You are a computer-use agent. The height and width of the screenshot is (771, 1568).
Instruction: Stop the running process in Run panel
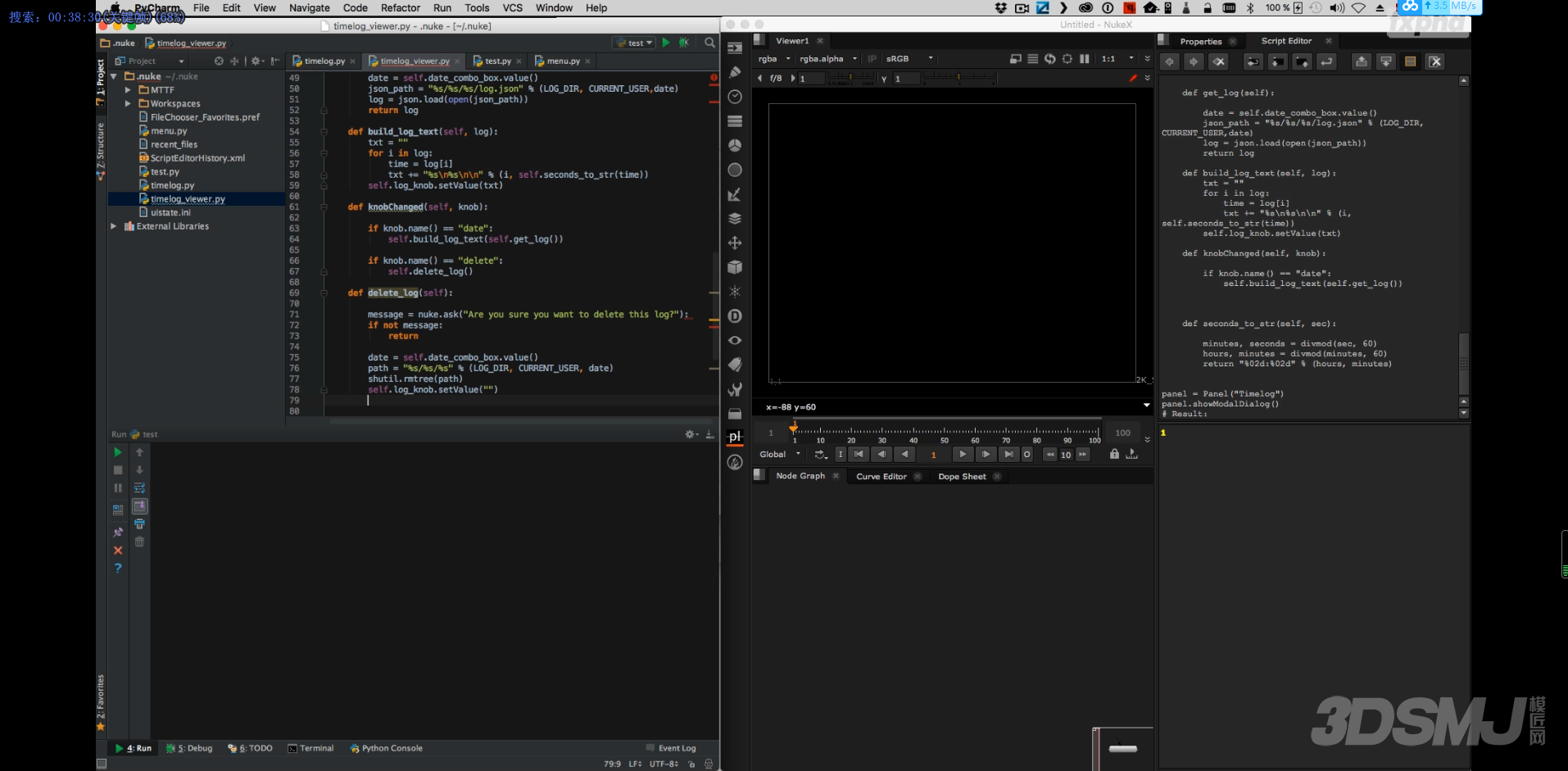pyautogui.click(x=118, y=470)
